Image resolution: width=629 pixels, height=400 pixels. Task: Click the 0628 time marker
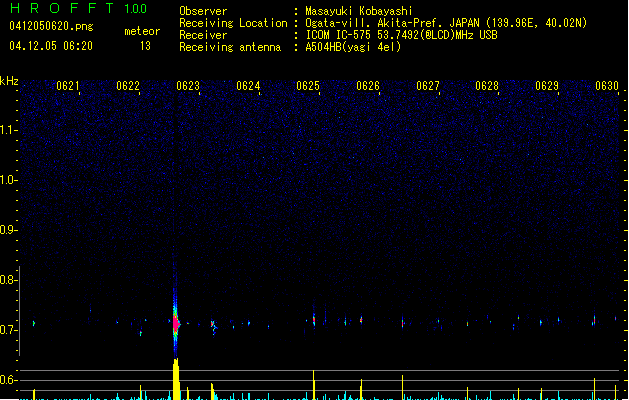487,86
